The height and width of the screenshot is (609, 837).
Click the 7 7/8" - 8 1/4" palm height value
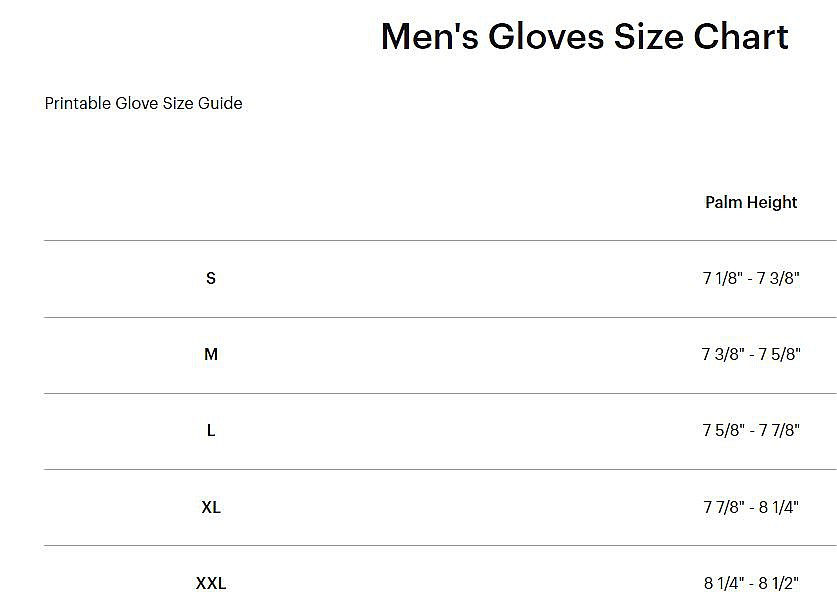pos(751,507)
